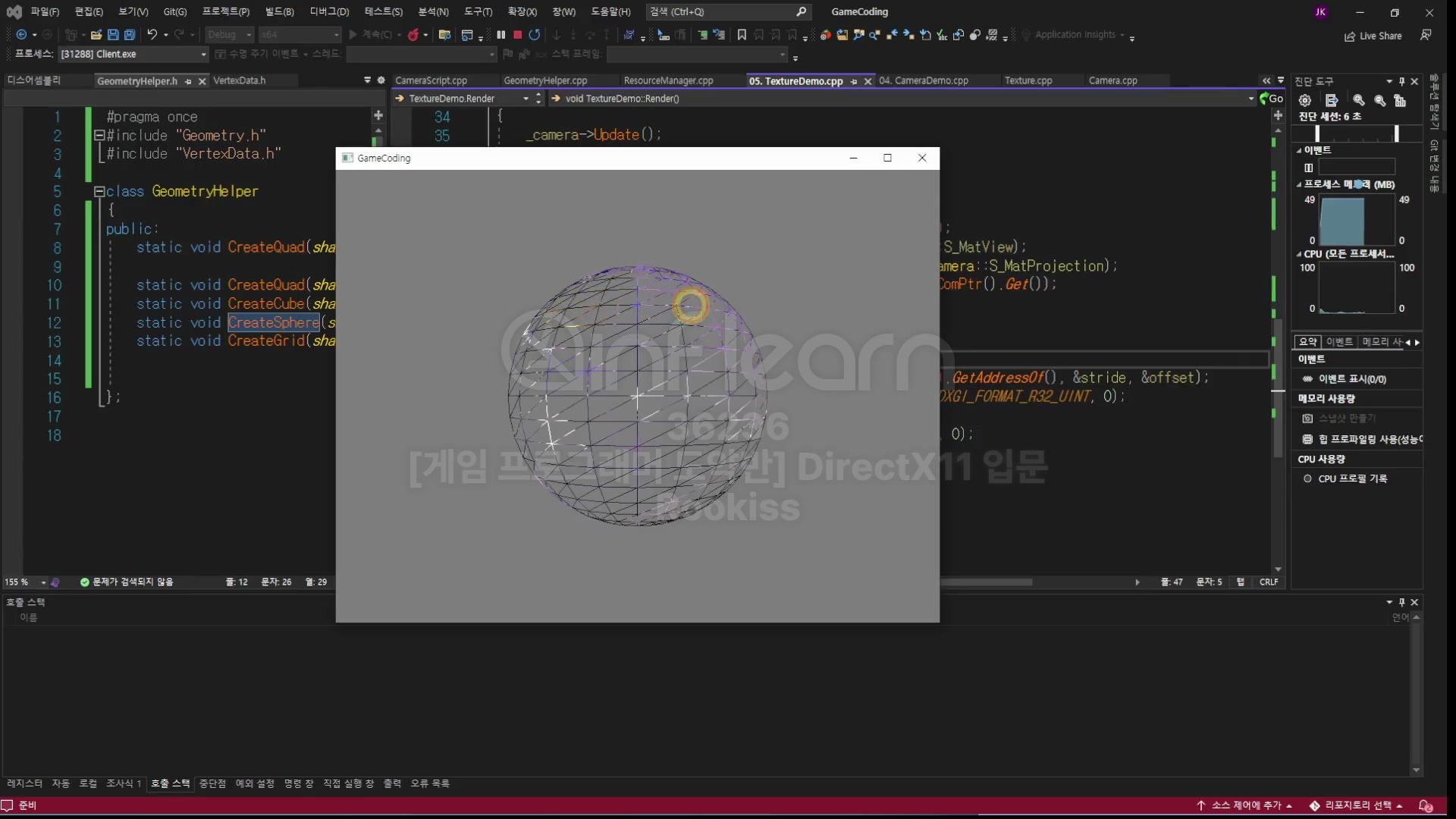Click the Stop Debugging red square icon
Screen dimensions: 1456x819
tap(517, 35)
